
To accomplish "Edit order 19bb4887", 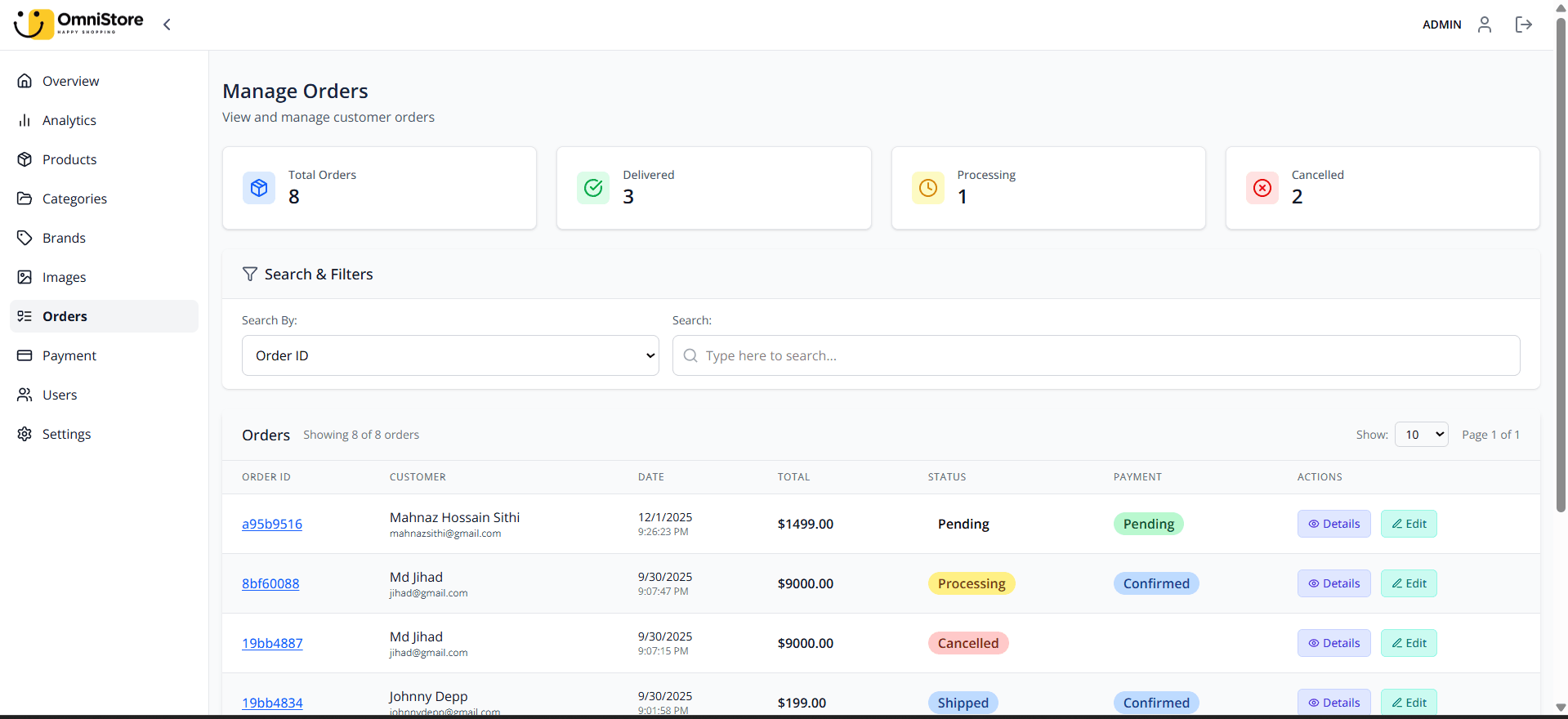I will 1409,643.
